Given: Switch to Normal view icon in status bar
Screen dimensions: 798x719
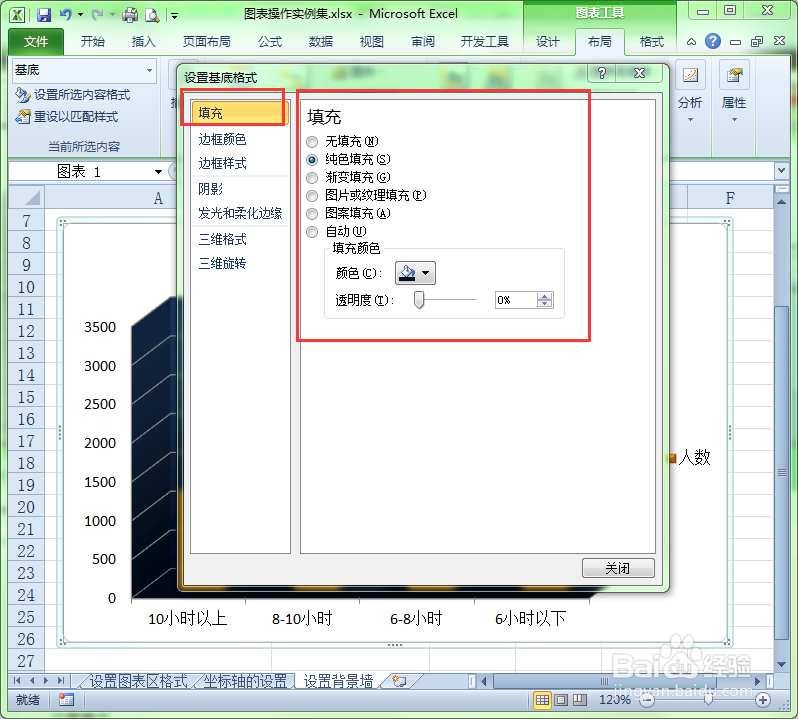Looking at the screenshot, I should coord(543,700).
